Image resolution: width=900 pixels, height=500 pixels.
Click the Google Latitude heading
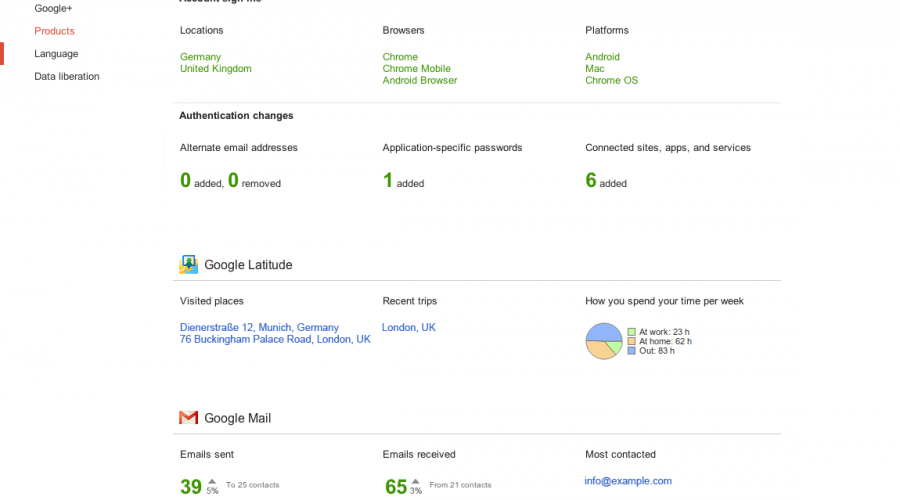pos(248,265)
